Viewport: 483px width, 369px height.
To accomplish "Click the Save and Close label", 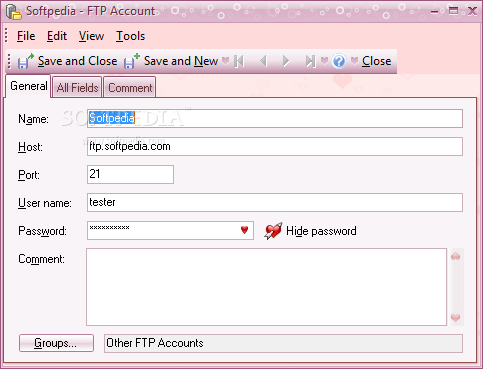I will pyautogui.click(x=77, y=61).
